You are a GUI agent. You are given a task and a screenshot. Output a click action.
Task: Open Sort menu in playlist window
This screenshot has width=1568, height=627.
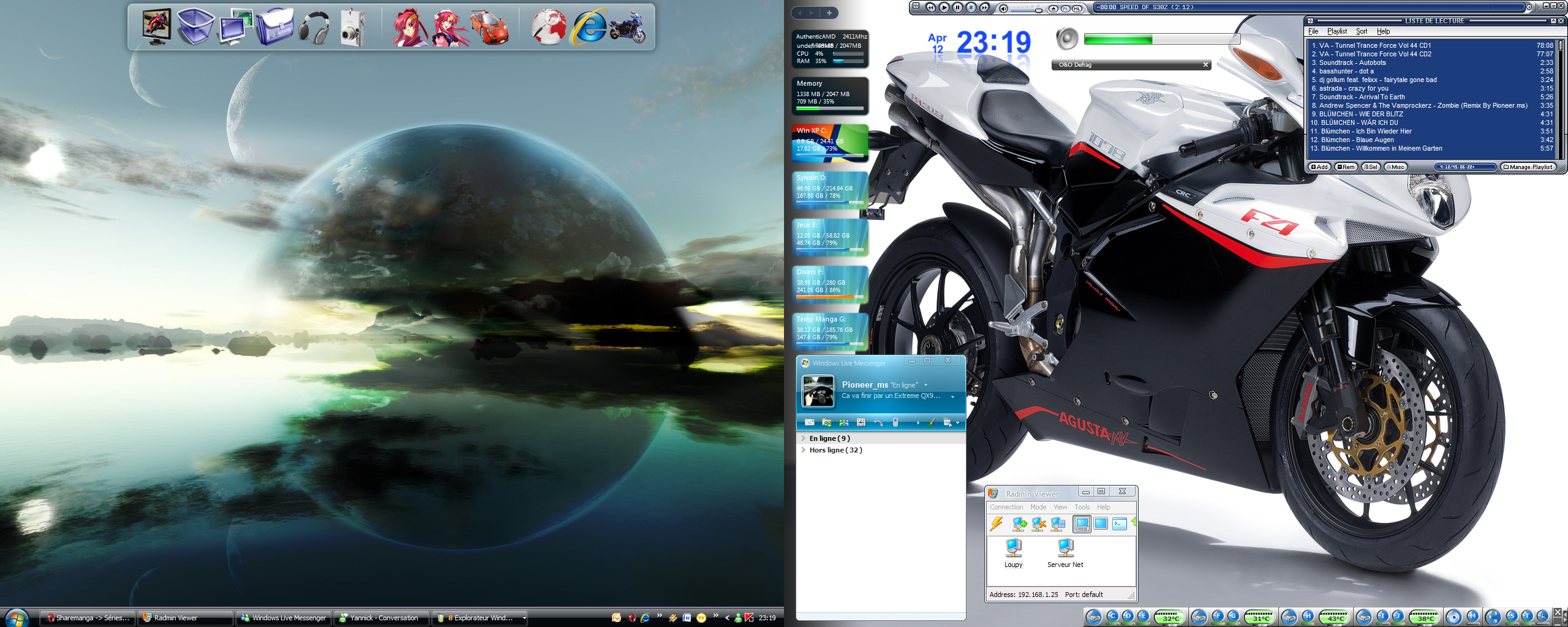click(1361, 31)
